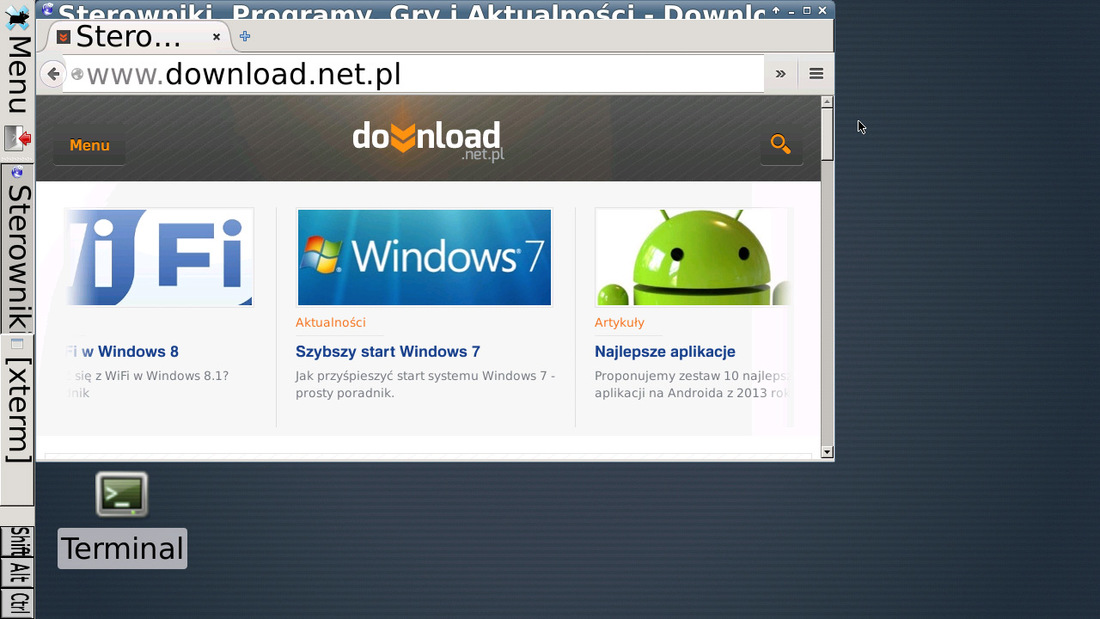Toggle the Alt key button in panel
The height and width of the screenshot is (619, 1100).
pos(18,573)
